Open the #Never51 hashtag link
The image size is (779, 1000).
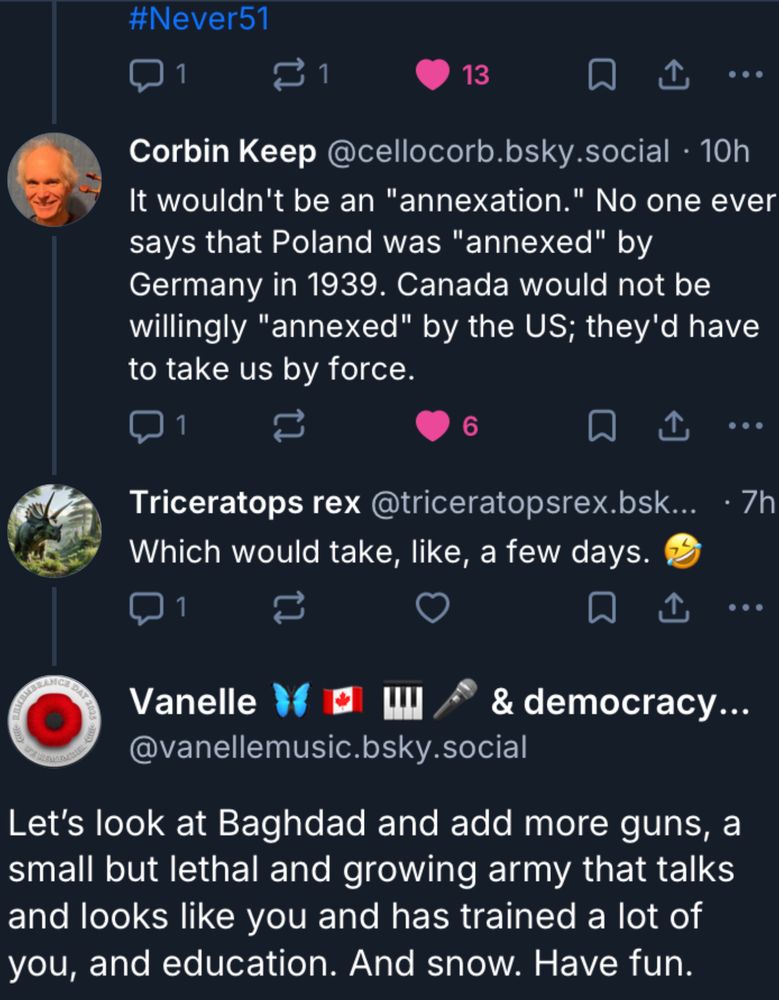(x=199, y=19)
